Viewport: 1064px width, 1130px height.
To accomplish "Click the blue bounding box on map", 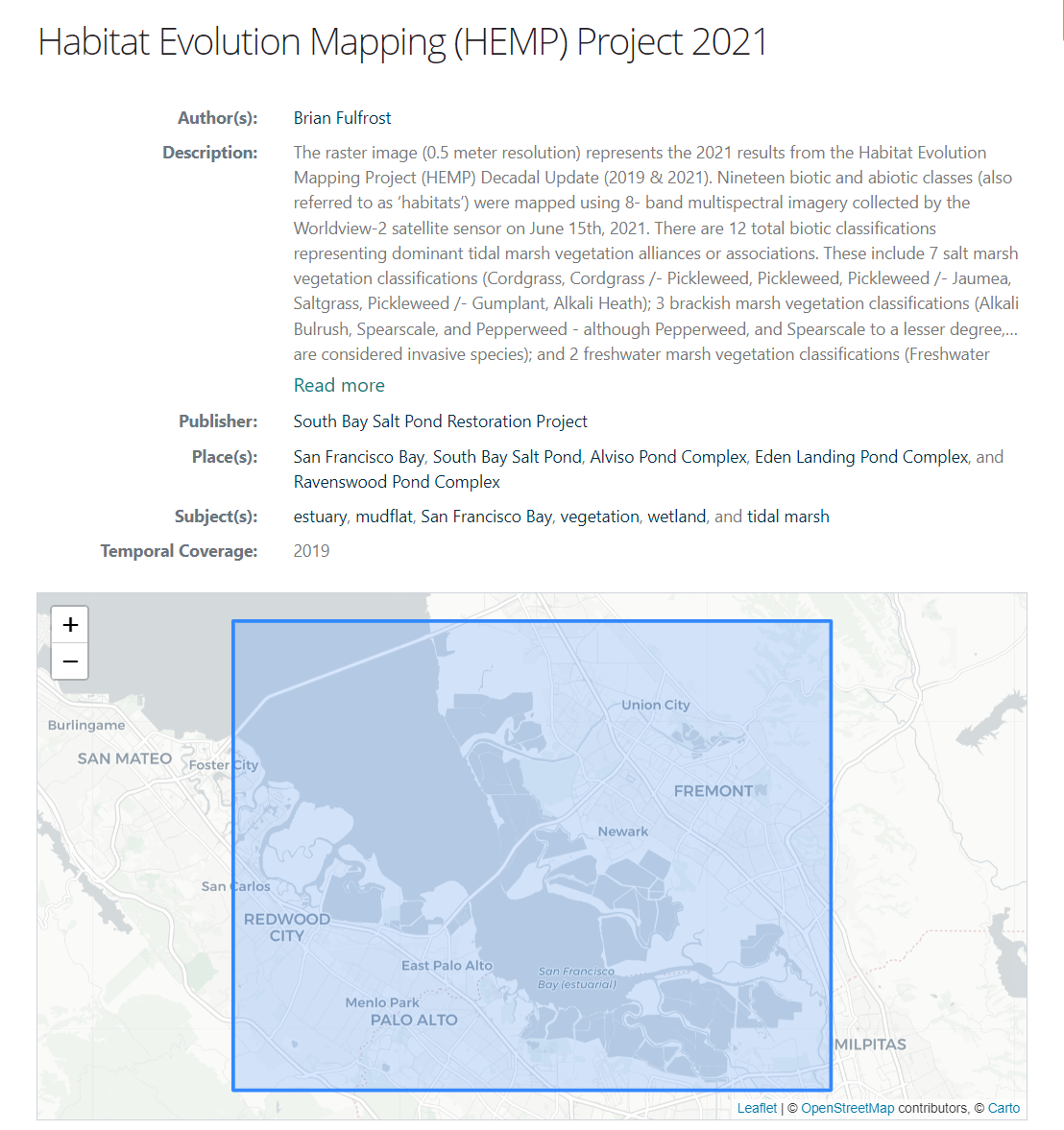I will tap(532, 855).
